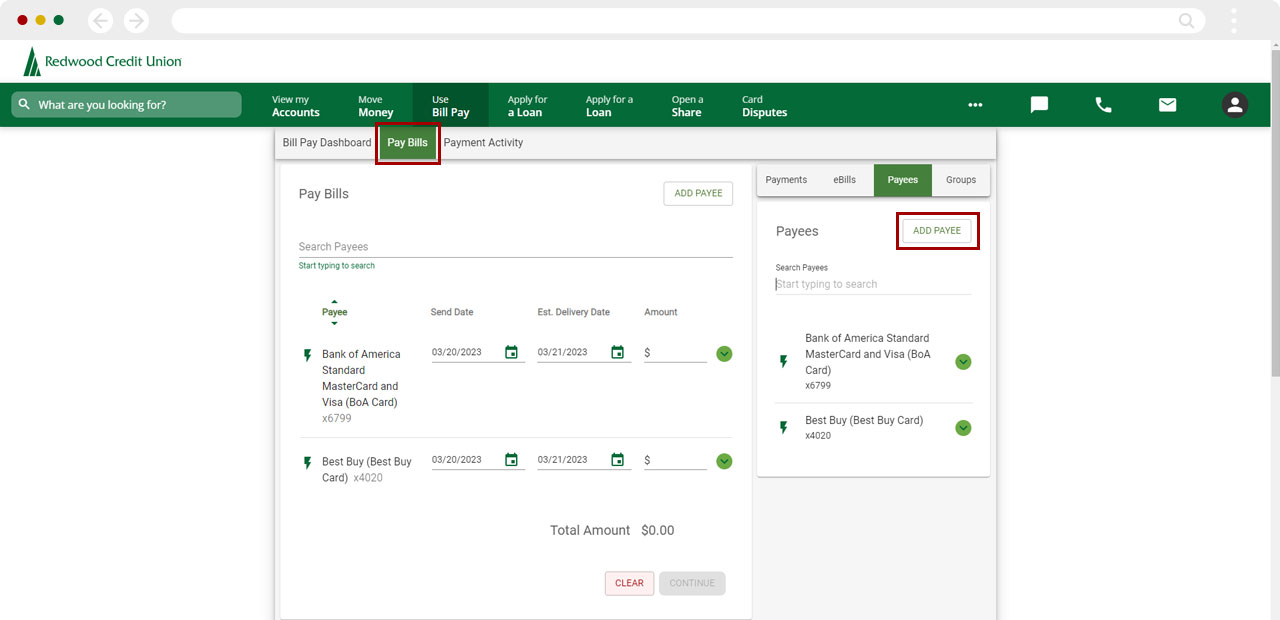Open Delivery Date calendar for Bank of America

(x=618, y=352)
